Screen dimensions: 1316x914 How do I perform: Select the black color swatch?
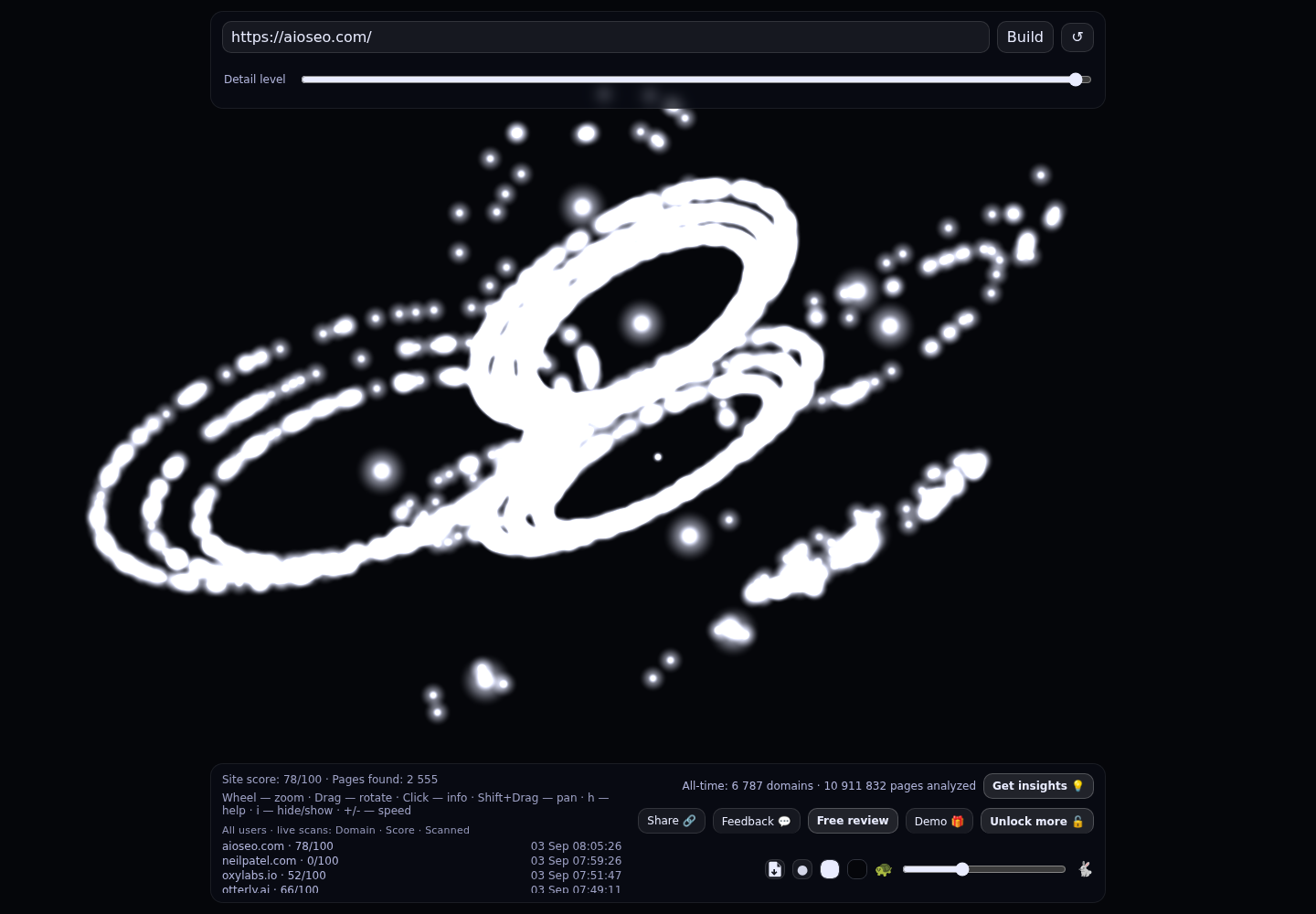[x=857, y=869]
